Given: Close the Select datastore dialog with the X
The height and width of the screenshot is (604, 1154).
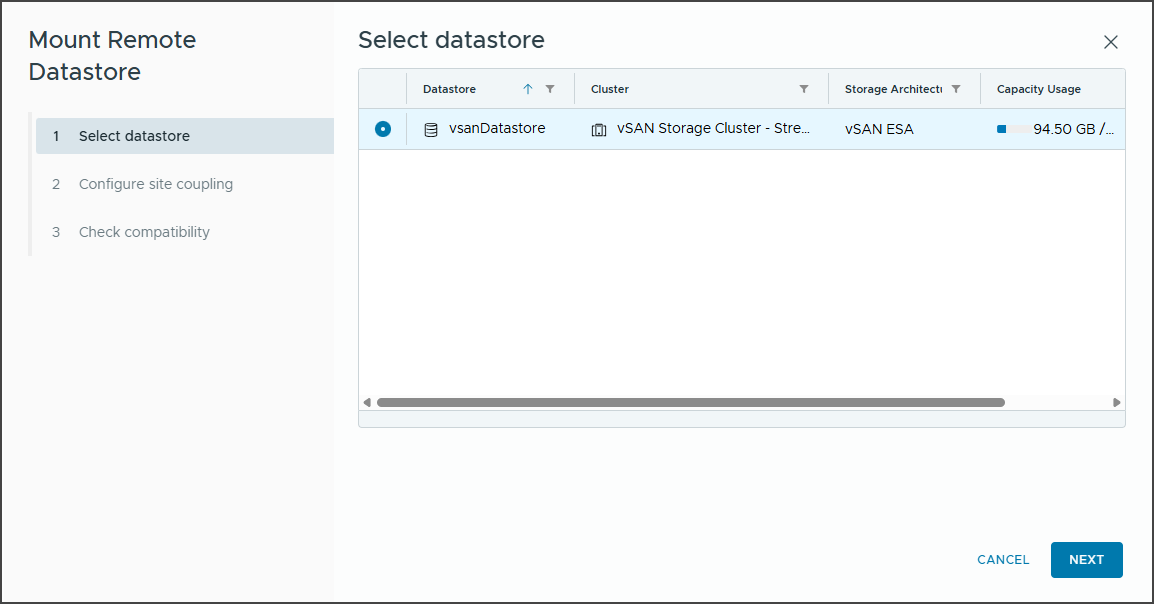Looking at the screenshot, I should tap(1110, 42).
